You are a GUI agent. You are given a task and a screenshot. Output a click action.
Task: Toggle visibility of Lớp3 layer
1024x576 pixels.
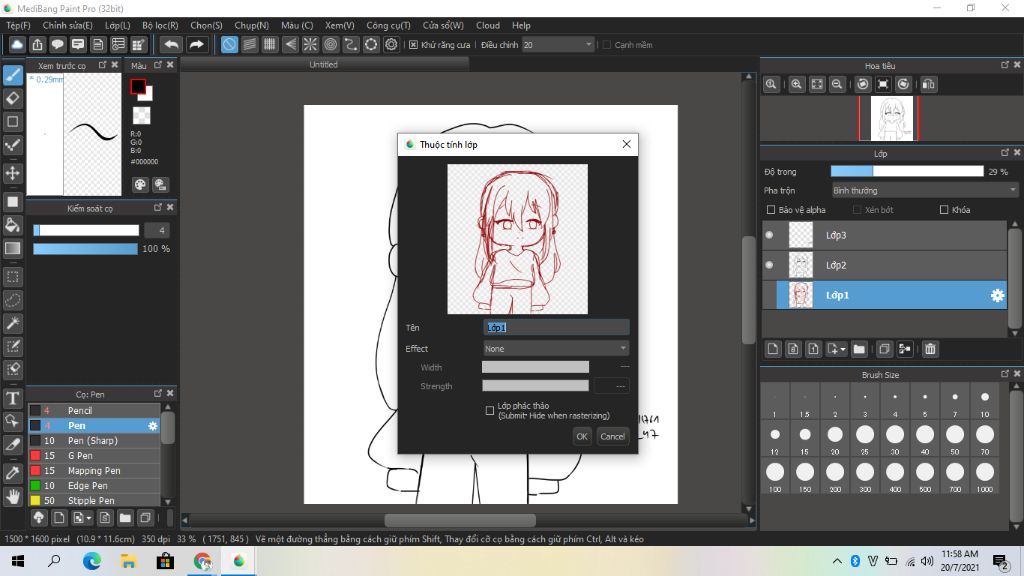[x=769, y=235]
